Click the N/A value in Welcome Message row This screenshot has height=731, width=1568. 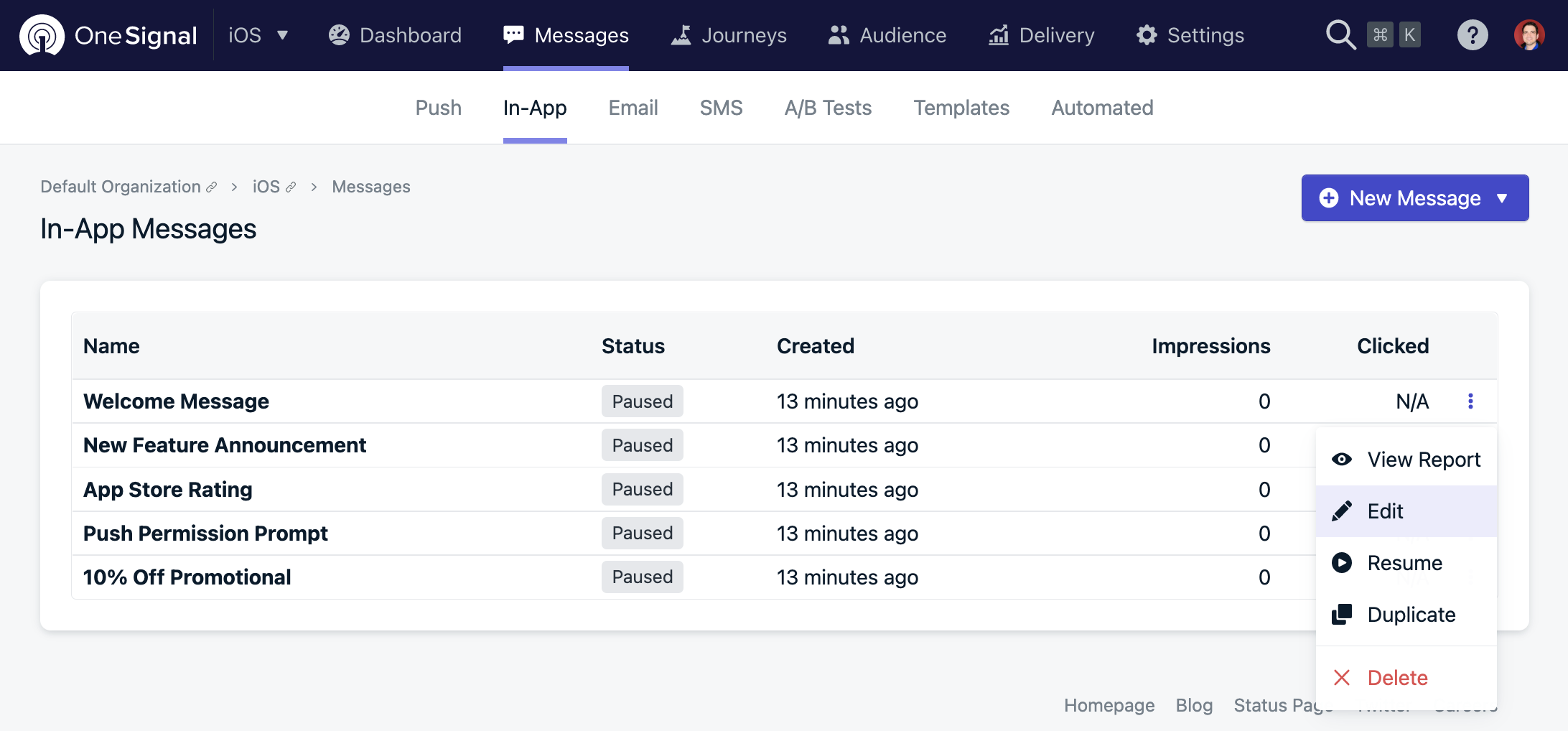click(x=1412, y=401)
